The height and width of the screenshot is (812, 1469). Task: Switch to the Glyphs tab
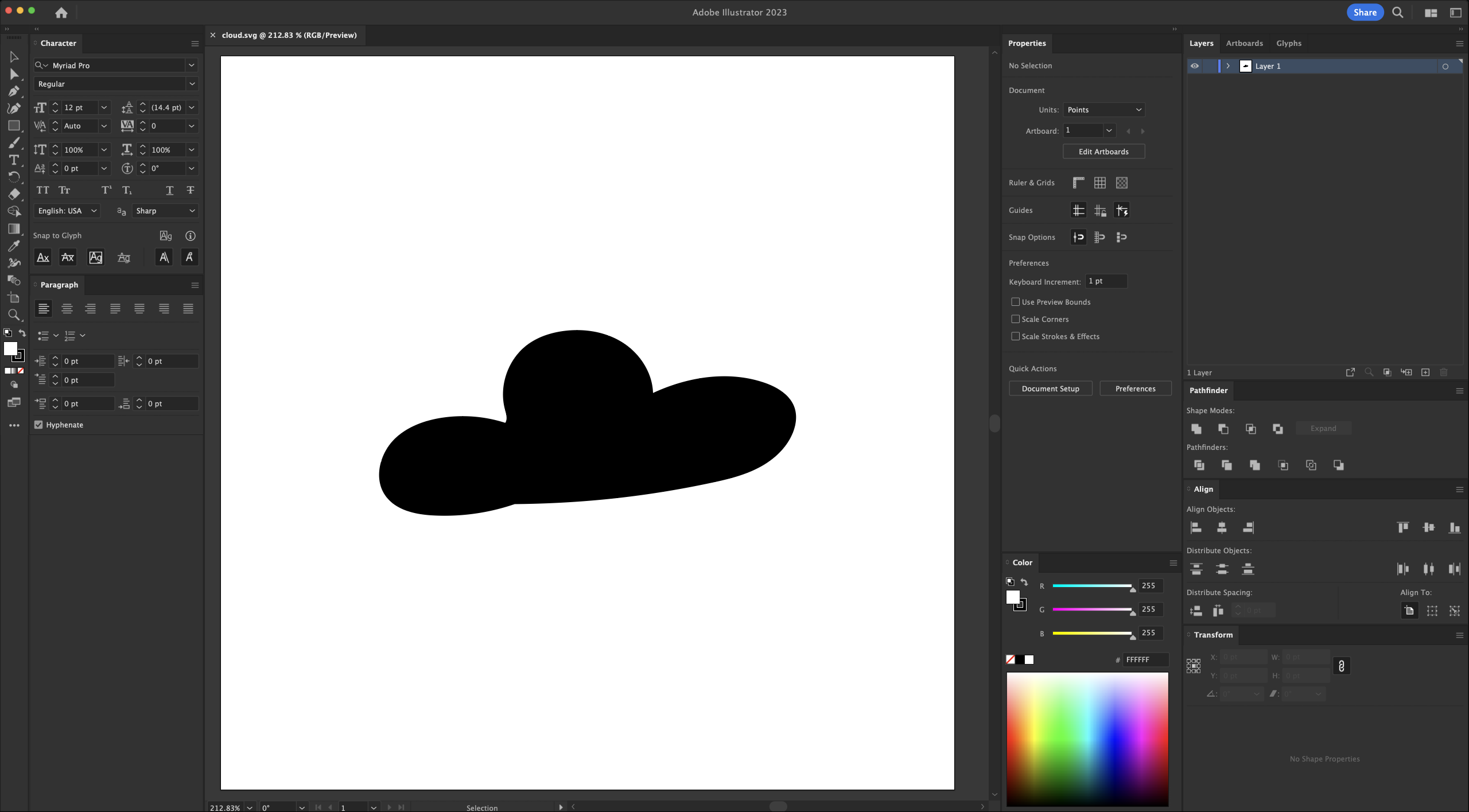[1289, 43]
